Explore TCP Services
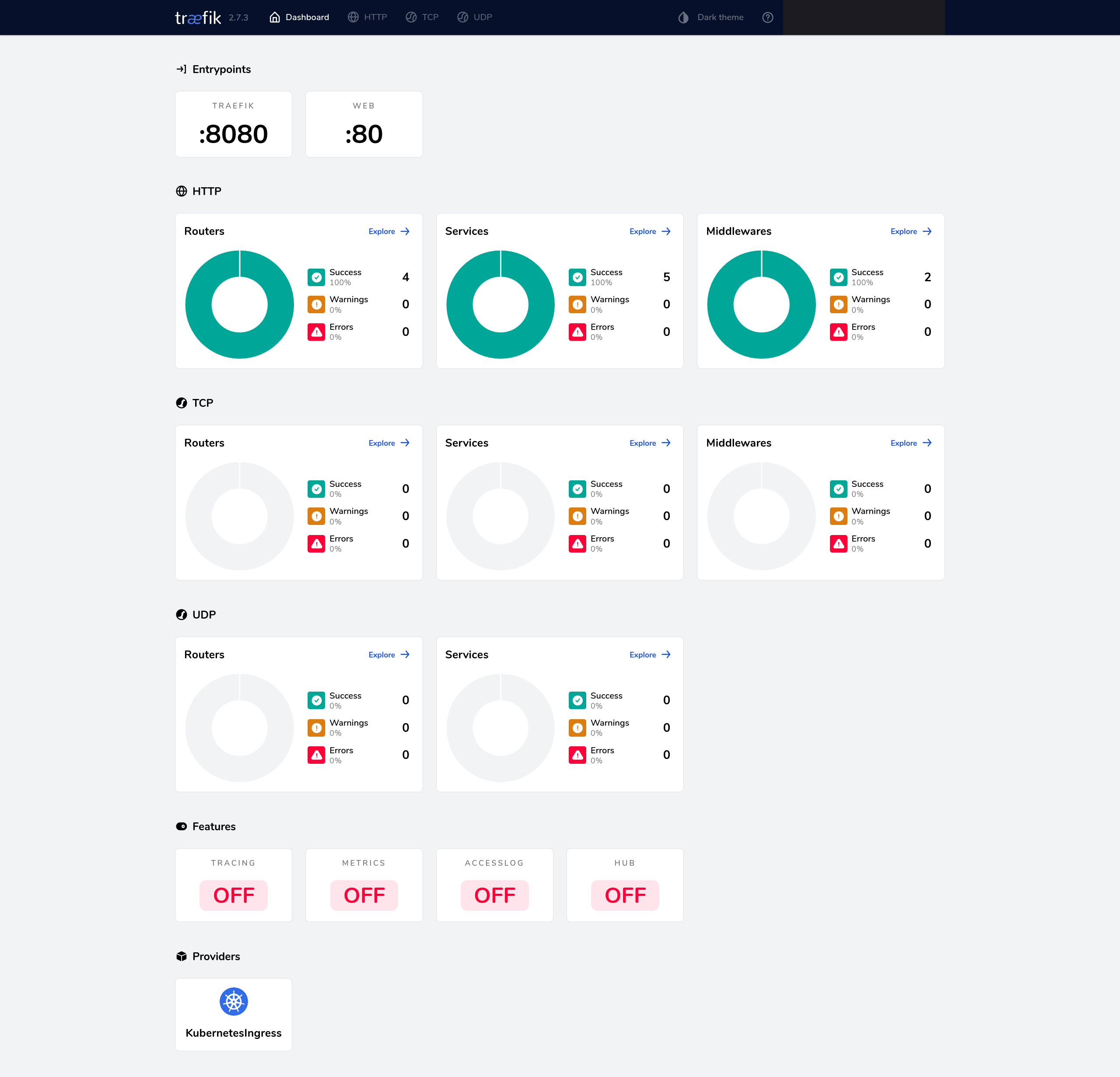Image resolution: width=1120 pixels, height=1077 pixels. coord(650,443)
